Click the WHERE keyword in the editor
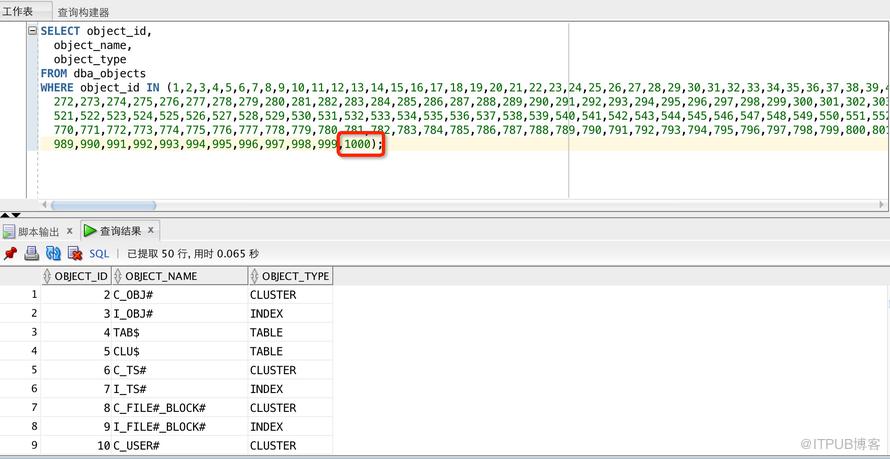890x459 pixels. 57,88
